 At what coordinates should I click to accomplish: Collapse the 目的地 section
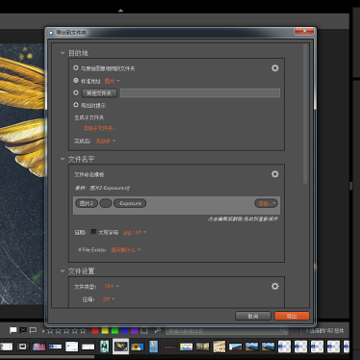[62, 53]
